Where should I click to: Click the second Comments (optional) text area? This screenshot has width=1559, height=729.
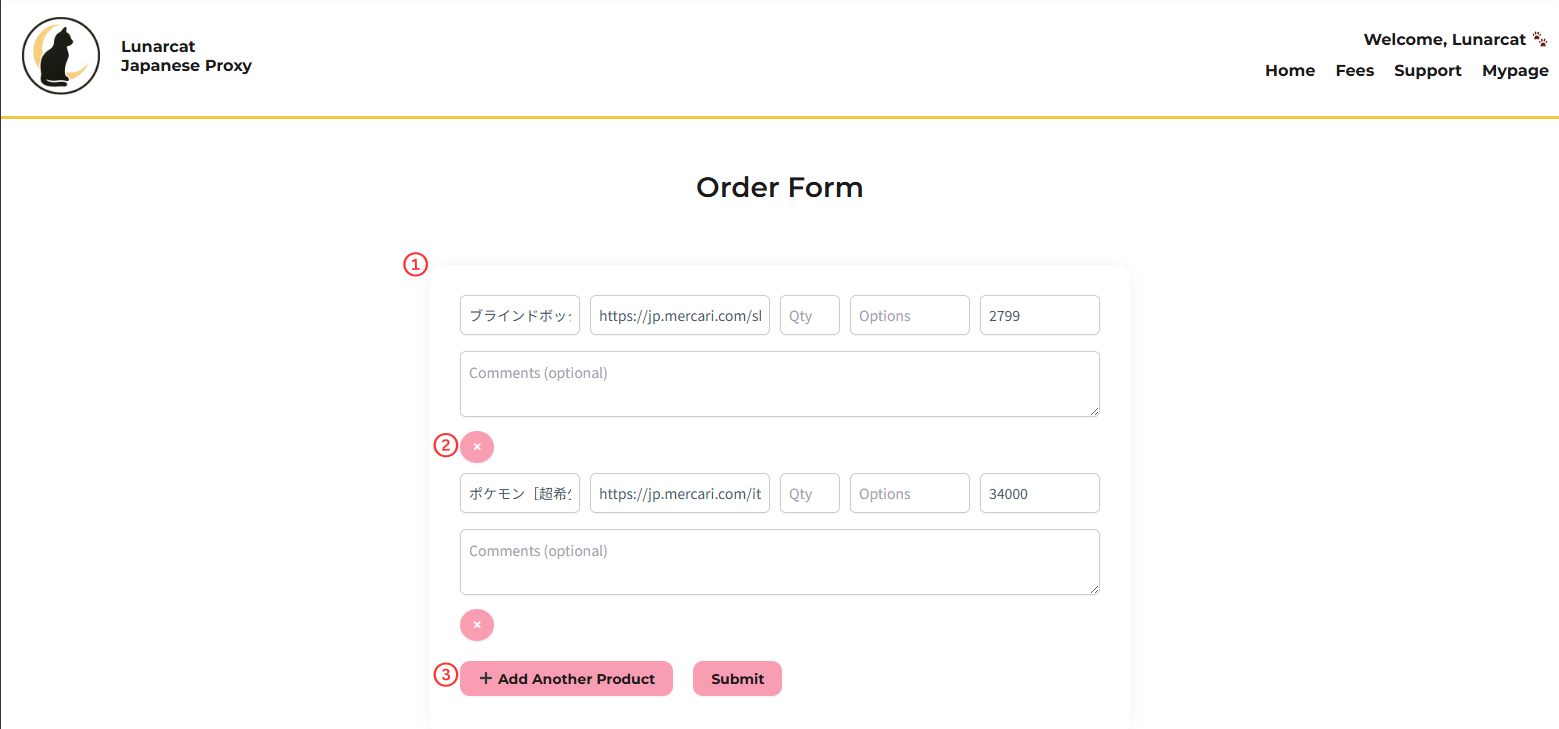tap(780, 562)
